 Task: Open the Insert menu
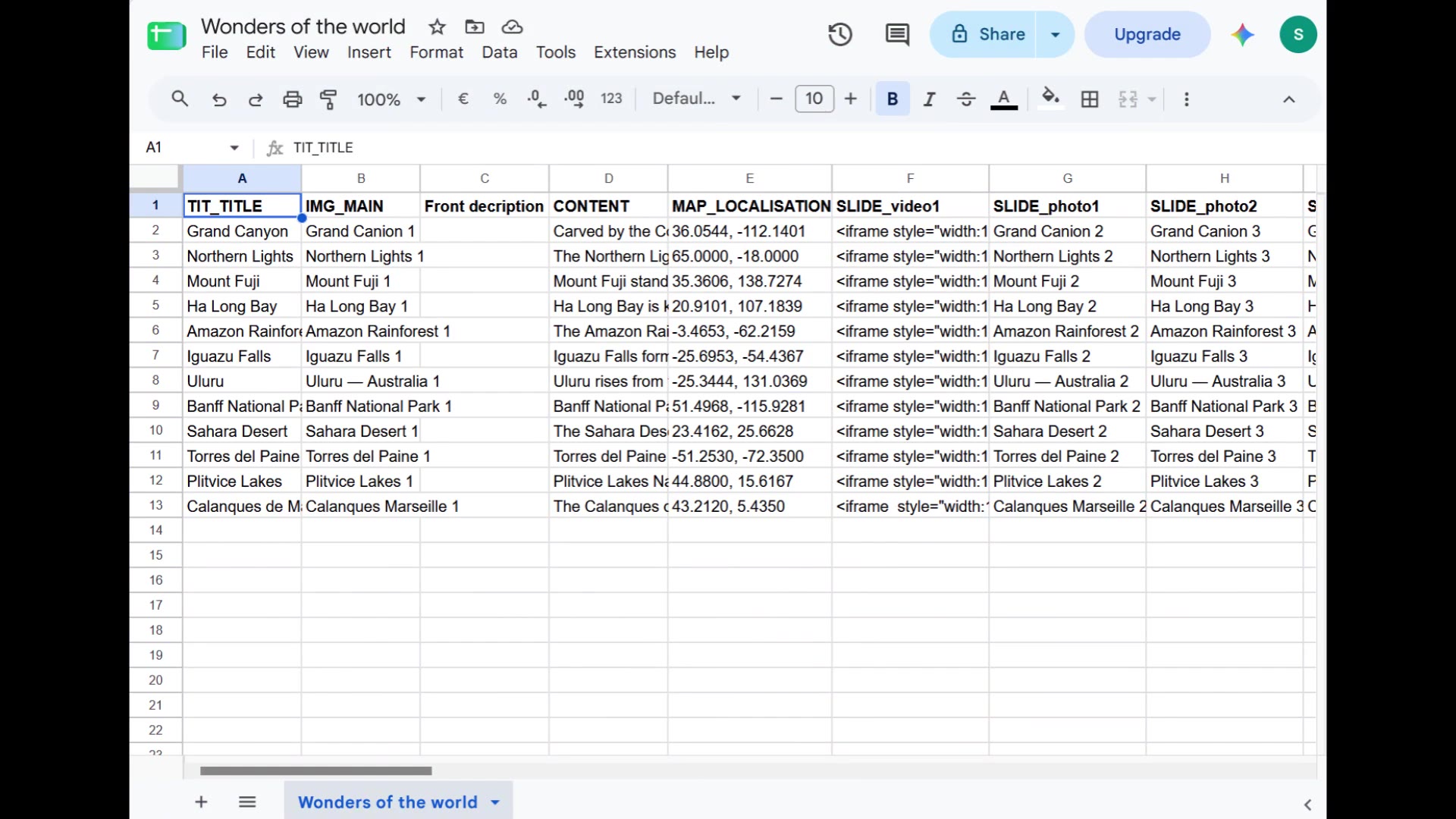[369, 52]
